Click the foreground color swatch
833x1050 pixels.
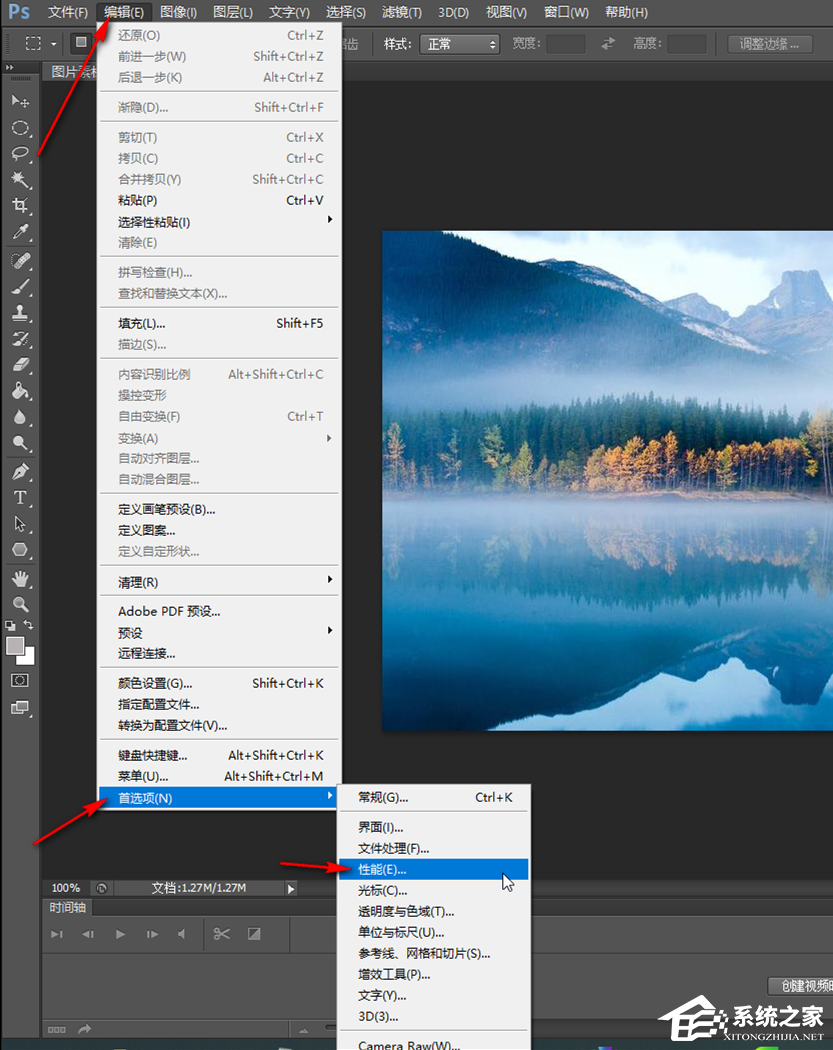pyautogui.click(x=15, y=646)
